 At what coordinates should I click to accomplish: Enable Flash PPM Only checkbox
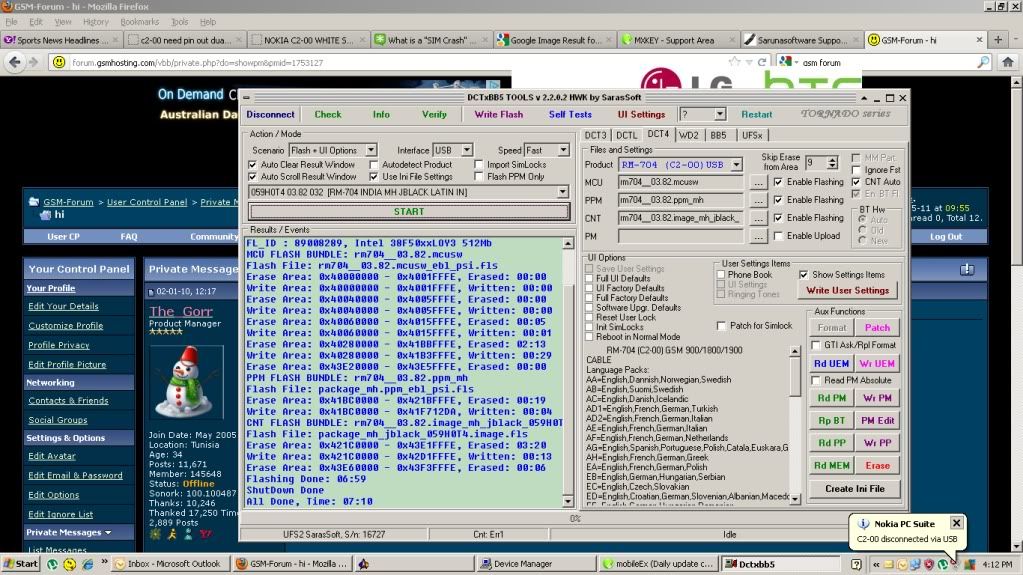pos(479,177)
